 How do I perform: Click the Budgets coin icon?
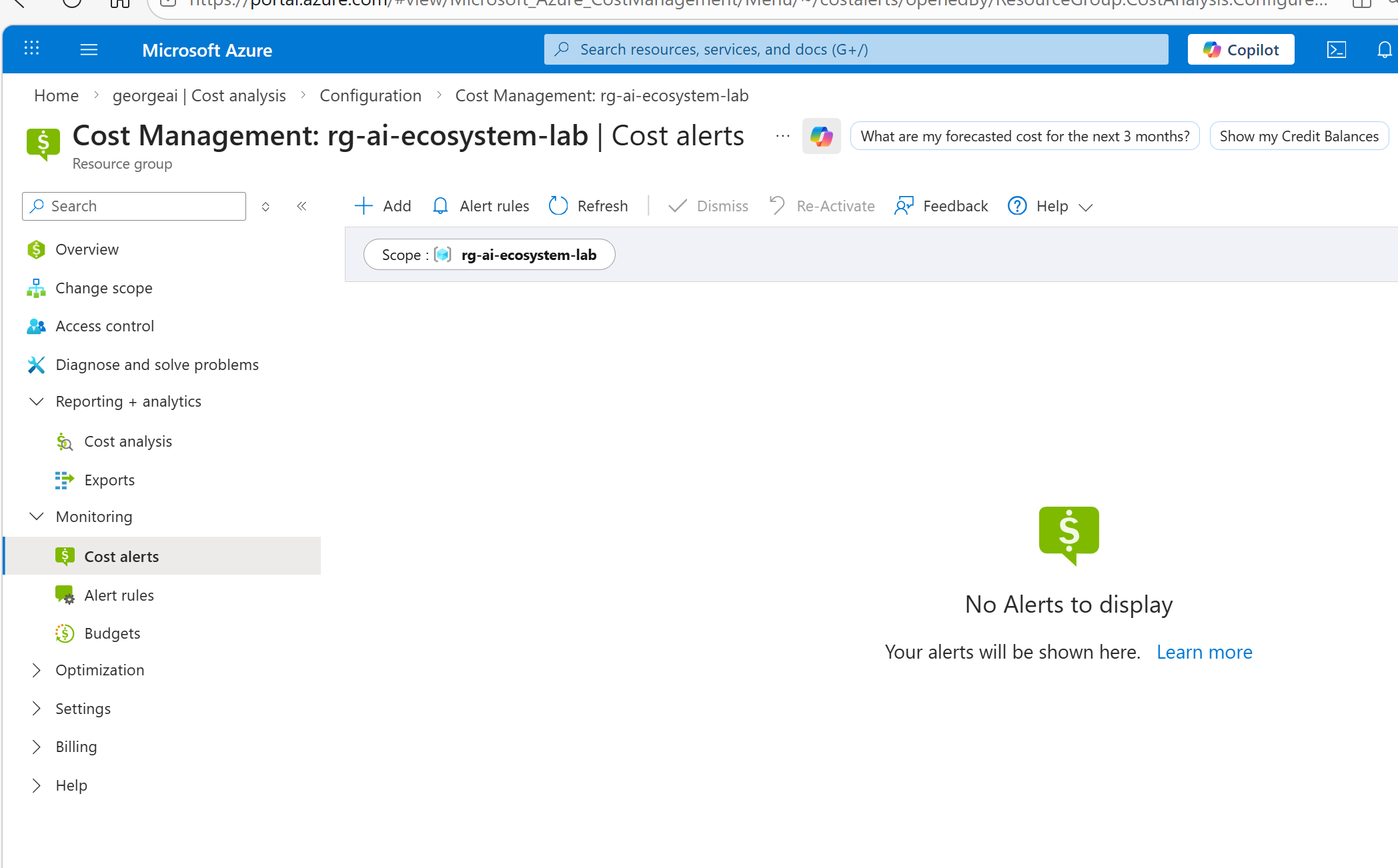pos(65,633)
